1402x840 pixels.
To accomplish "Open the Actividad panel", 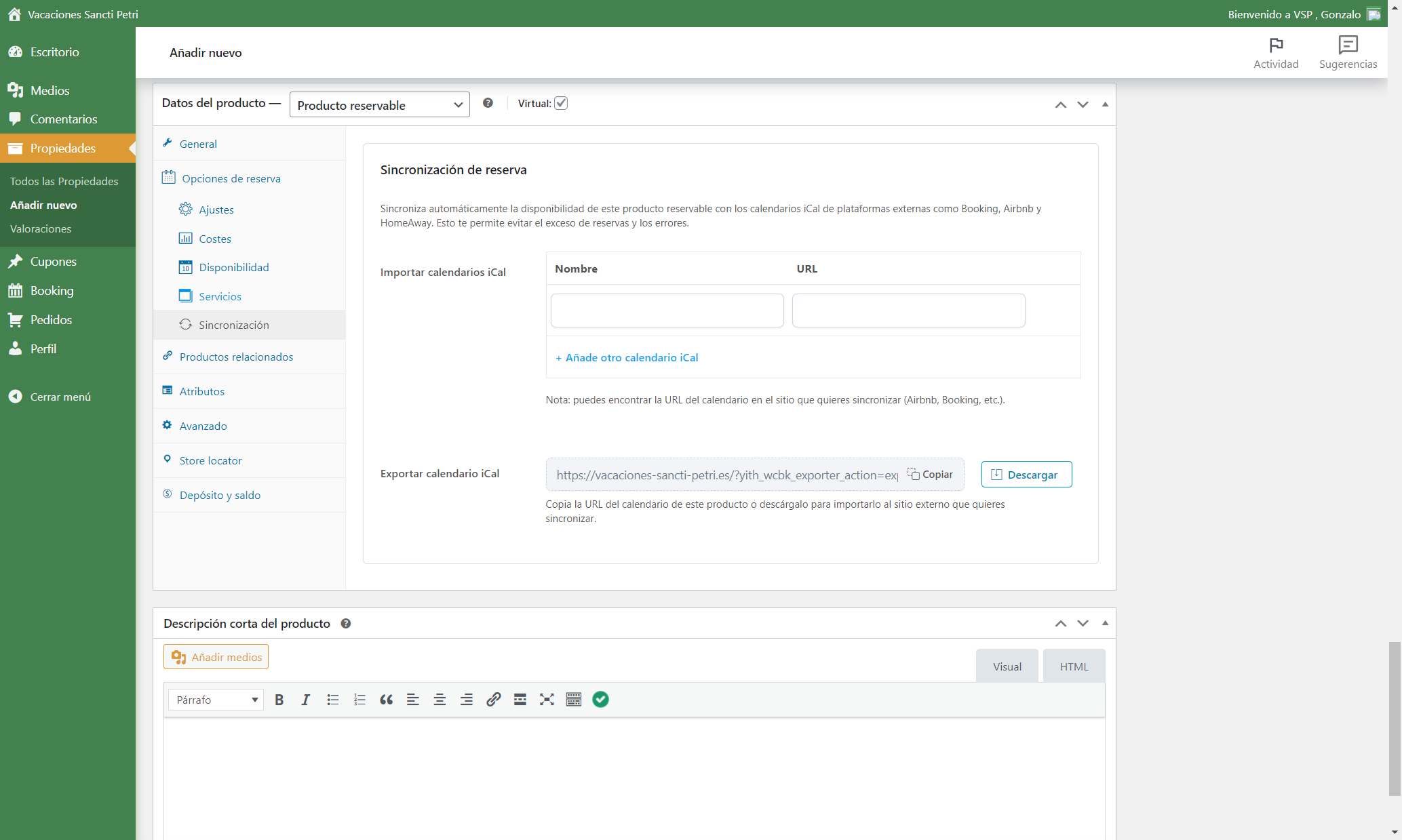I will [1276, 53].
